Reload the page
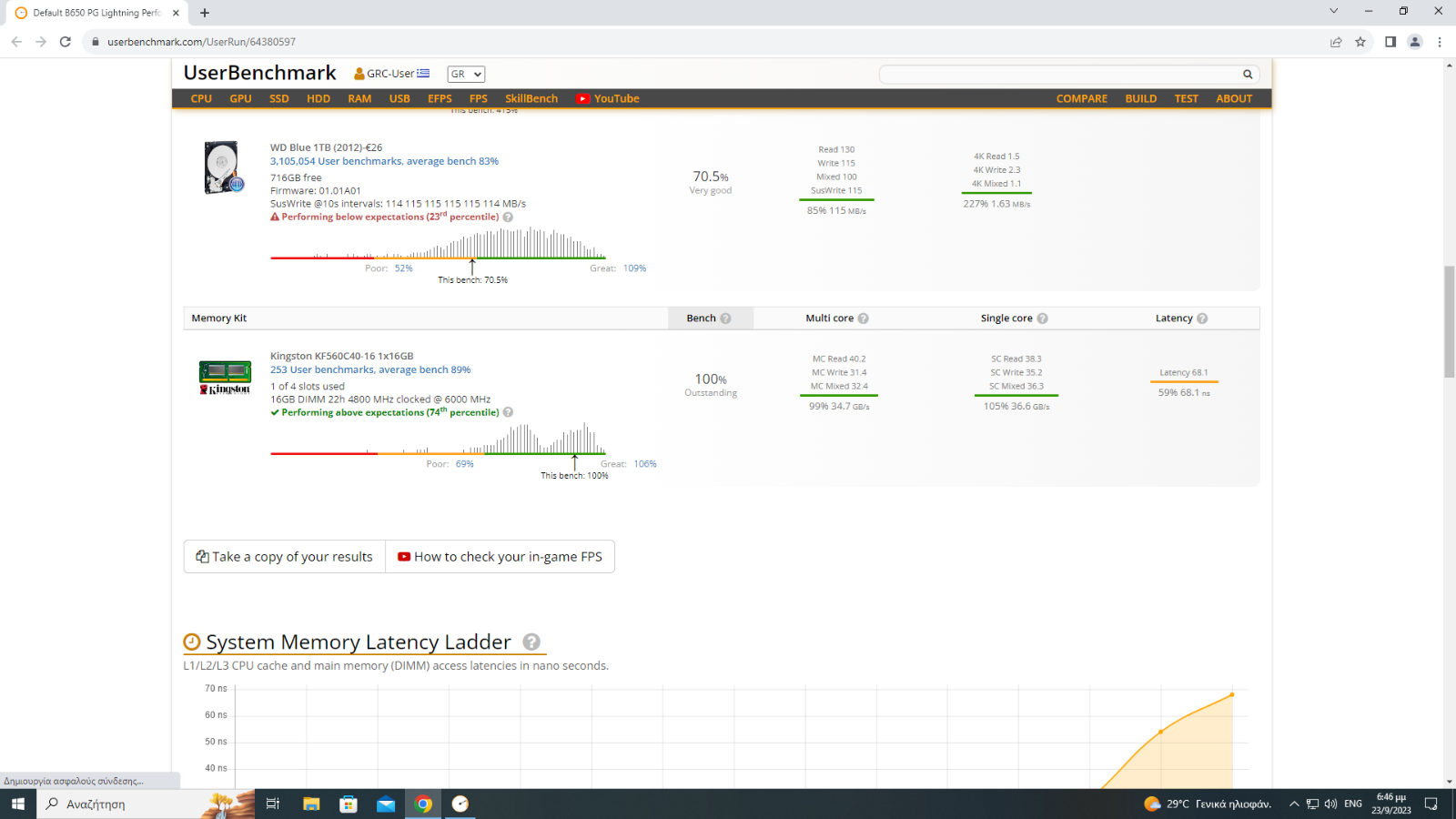This screenshot has height=819, width=1456. pyautogui.click(x=66, y=42)
